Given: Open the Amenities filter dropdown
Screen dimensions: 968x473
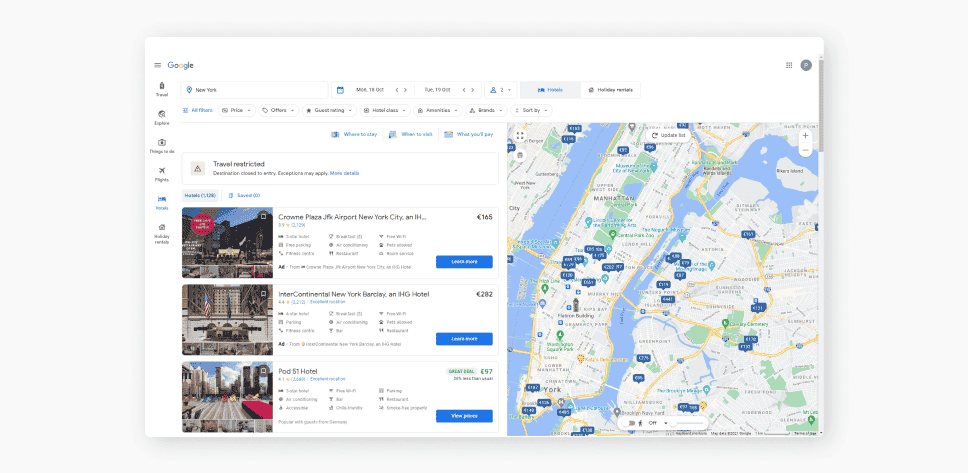Looking at the screenshot, I should 438,111.
